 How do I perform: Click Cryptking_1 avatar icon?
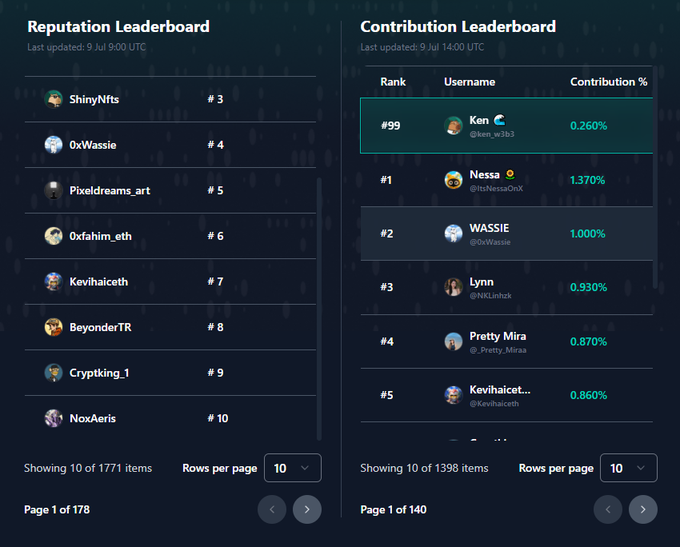(53, 373)
